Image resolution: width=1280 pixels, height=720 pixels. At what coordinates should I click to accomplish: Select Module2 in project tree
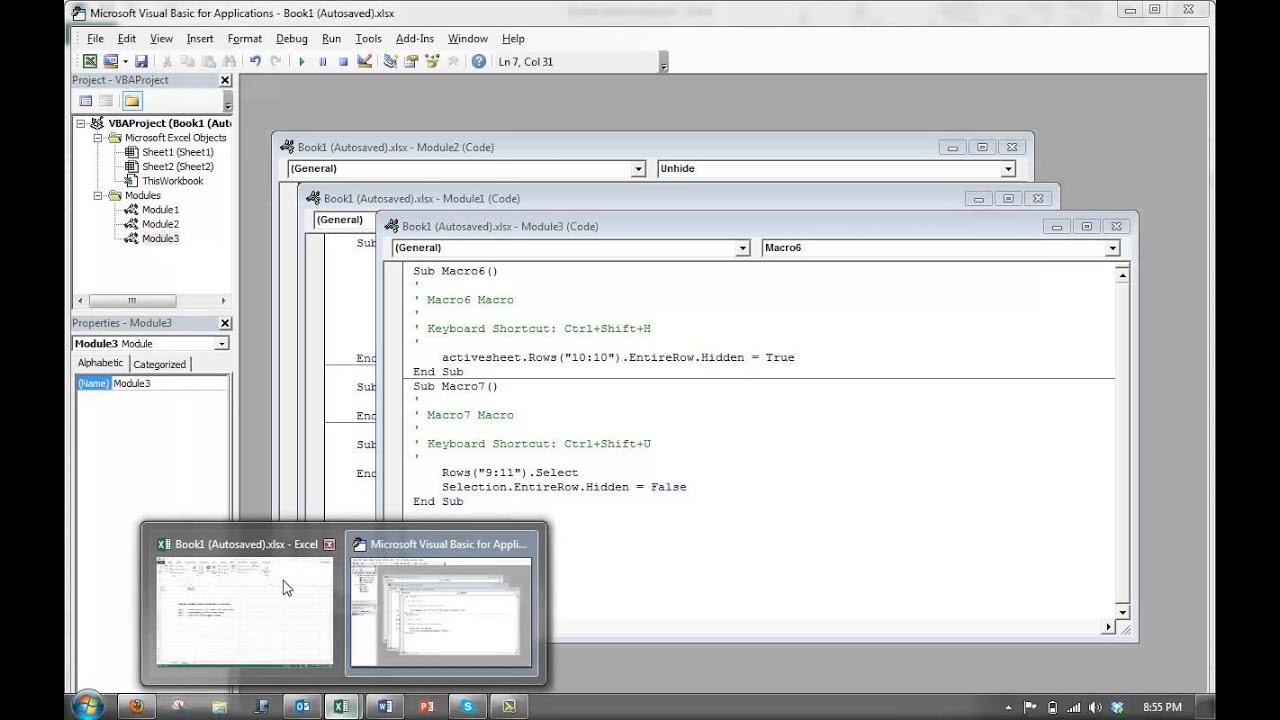[x=160, y=224]
